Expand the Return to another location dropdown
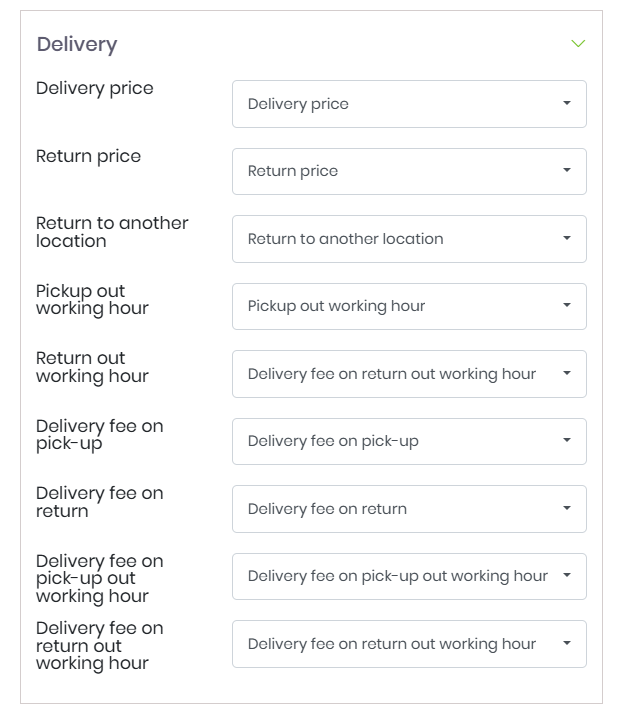622x713 pixels. (408, 239)
